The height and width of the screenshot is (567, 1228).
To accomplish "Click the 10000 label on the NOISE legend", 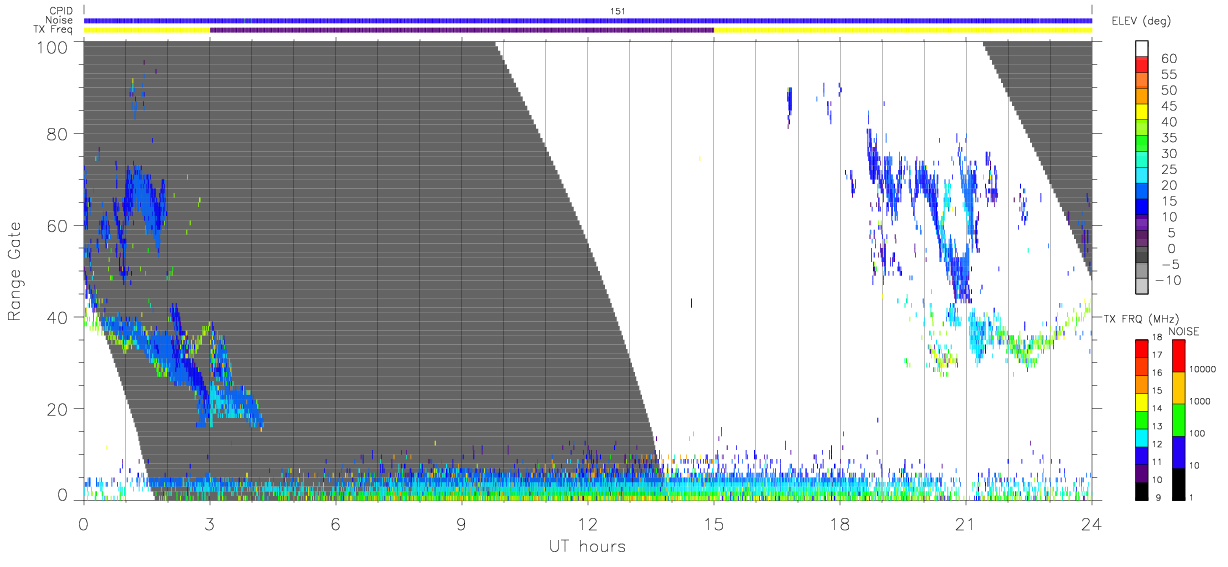I will tap(1205, 369).
